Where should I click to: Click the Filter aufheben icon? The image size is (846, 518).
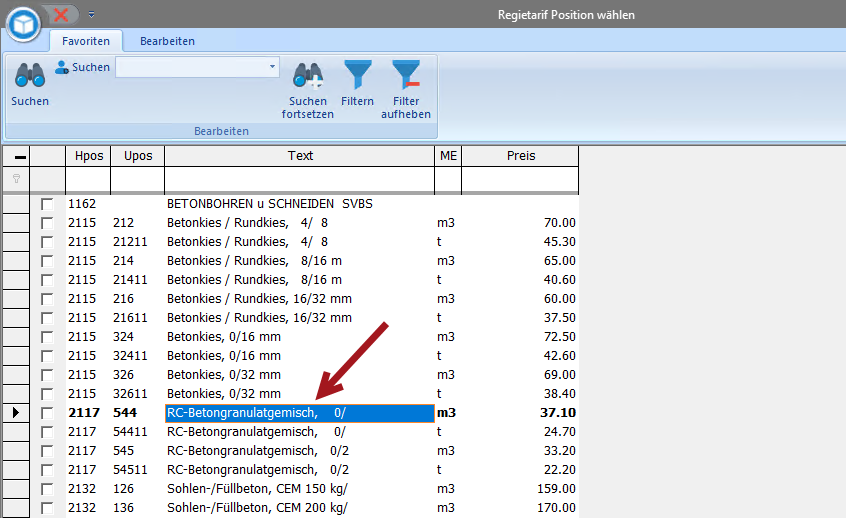405,76
